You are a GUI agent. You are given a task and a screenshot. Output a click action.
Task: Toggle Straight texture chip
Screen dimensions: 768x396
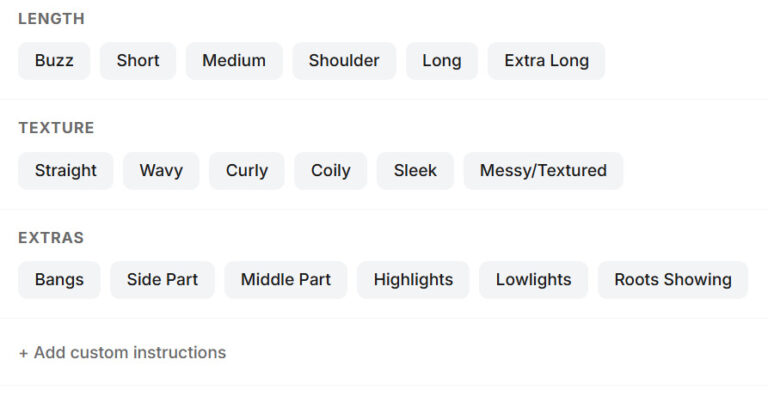click(66, 171)
